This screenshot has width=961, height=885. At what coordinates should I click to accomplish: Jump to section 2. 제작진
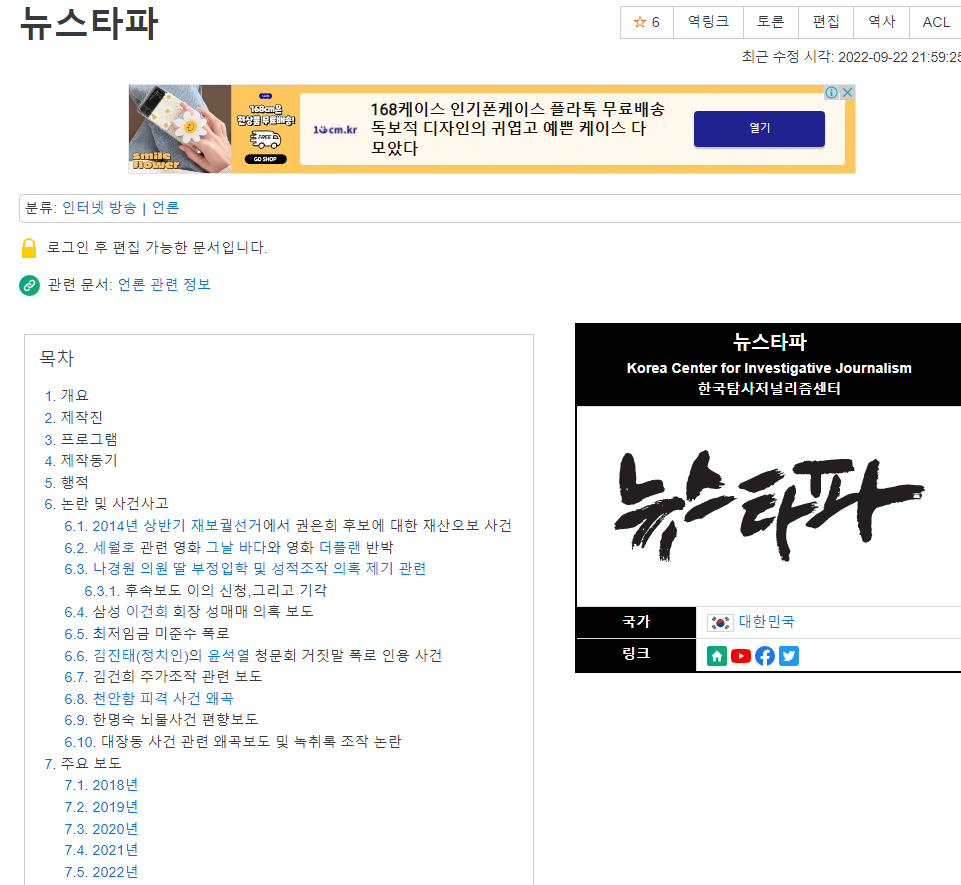[74, 418]
